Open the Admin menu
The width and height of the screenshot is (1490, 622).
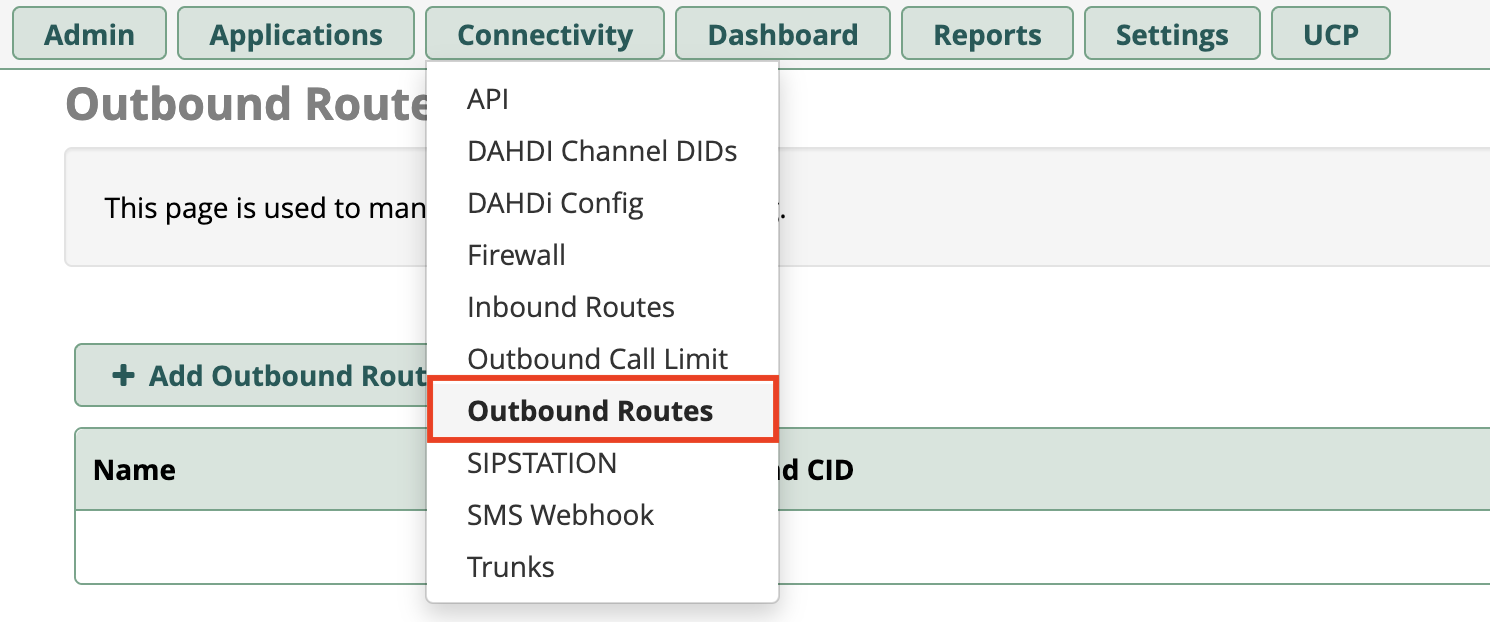[90, 35]
